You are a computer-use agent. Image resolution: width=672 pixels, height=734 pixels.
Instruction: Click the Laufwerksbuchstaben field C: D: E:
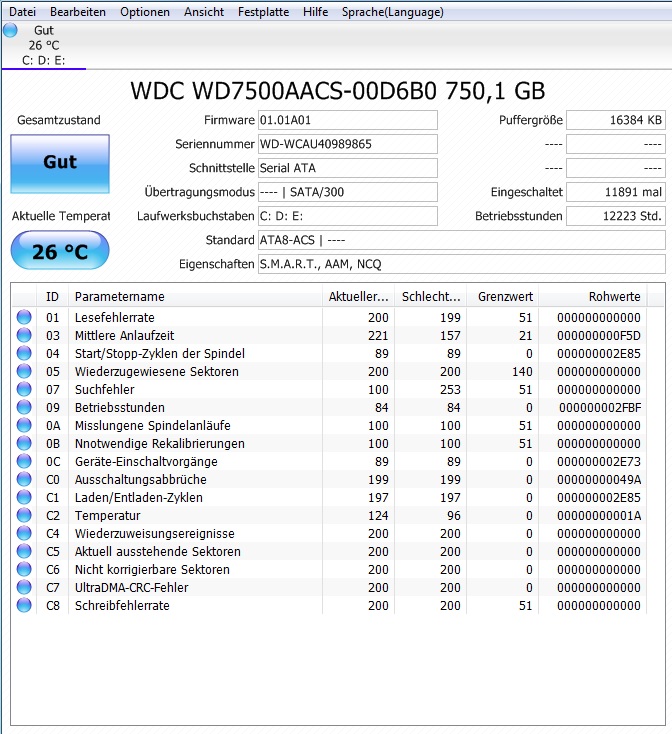[x=348, y=216]
